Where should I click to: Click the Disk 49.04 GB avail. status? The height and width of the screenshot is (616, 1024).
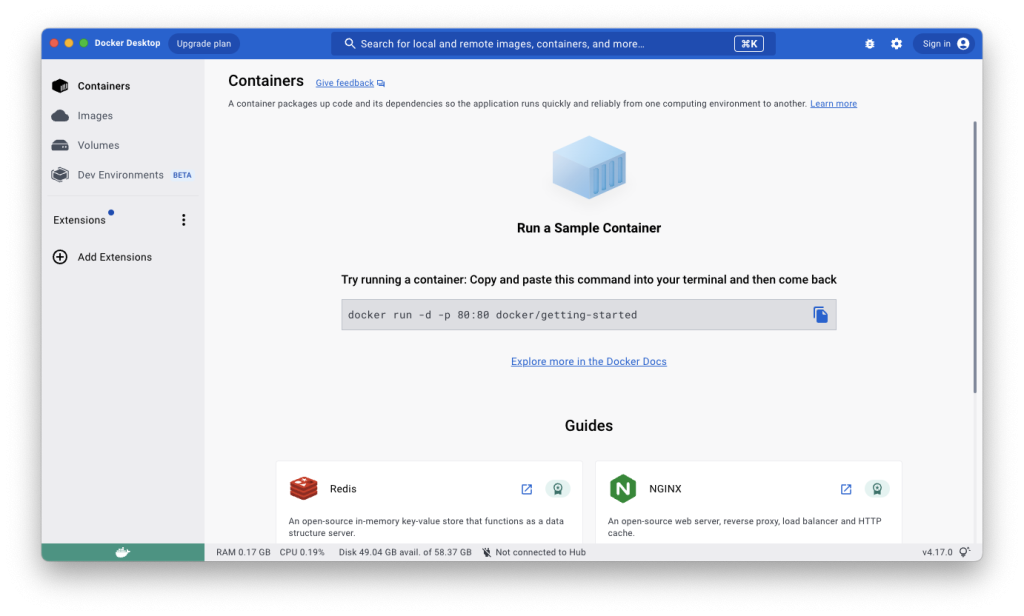click(x=405, y=553)
